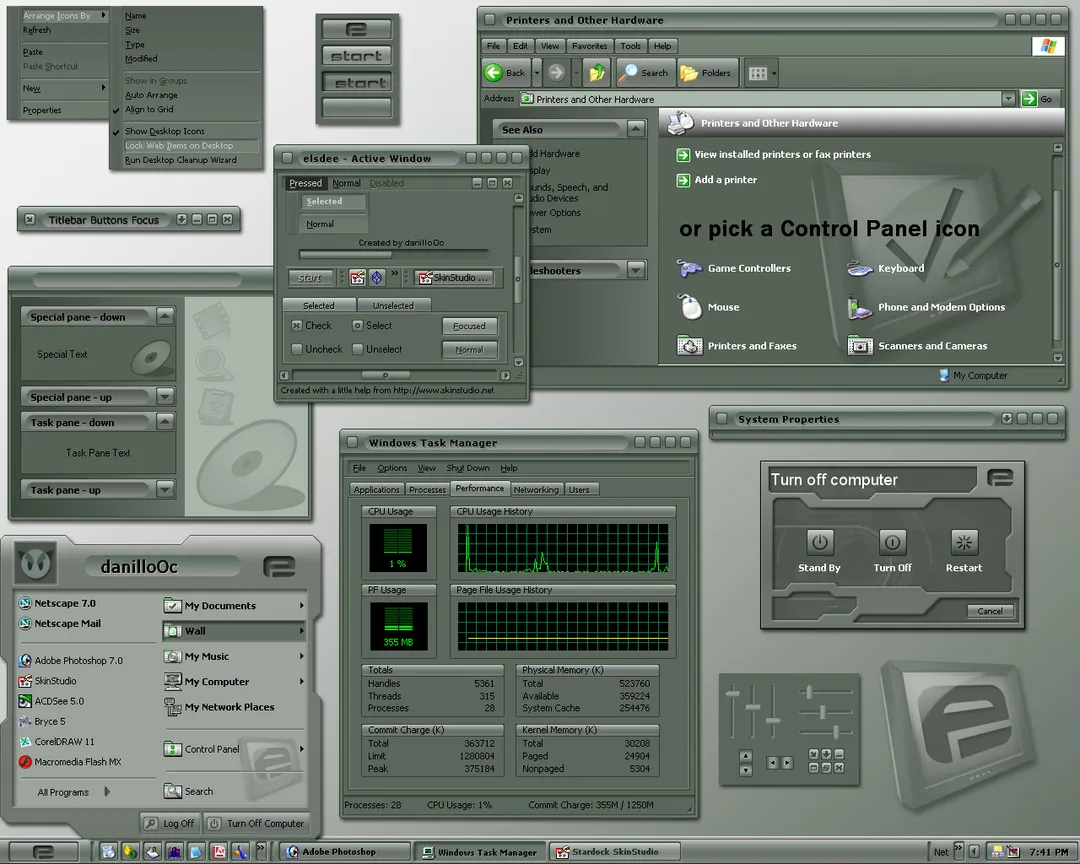Expand the Task pane - up section
This screenshot has width=1080, height=864.
coord(165,489)
